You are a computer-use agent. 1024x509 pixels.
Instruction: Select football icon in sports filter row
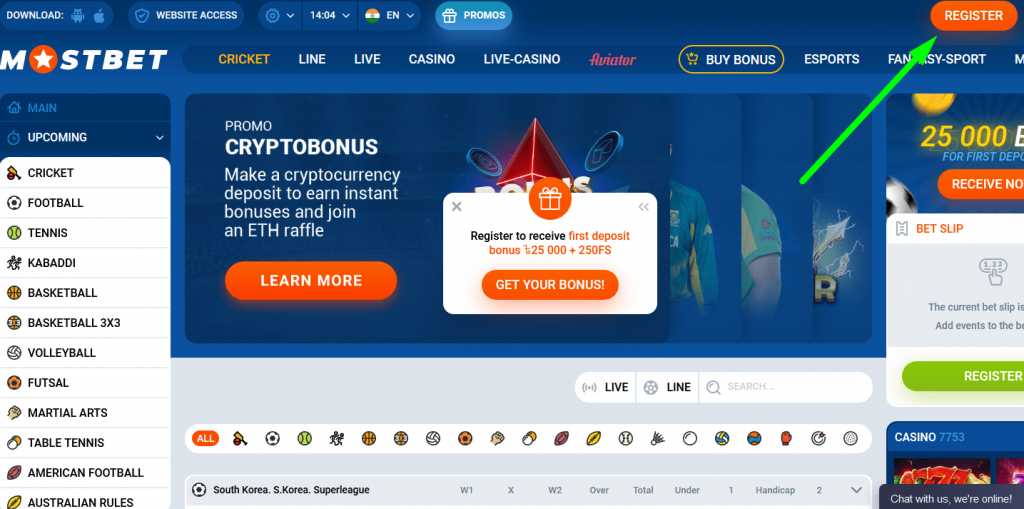click(272, 438)
